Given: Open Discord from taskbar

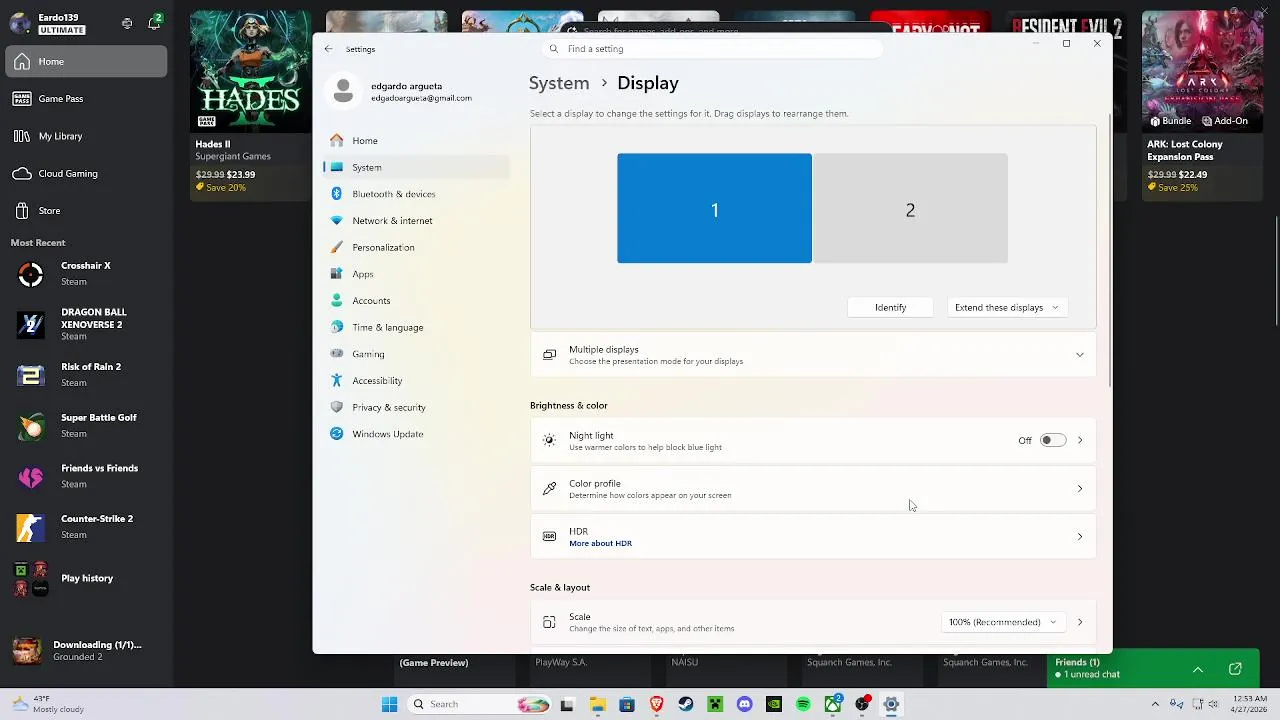Looking at the screenshot, I should (x=744, y=704).
